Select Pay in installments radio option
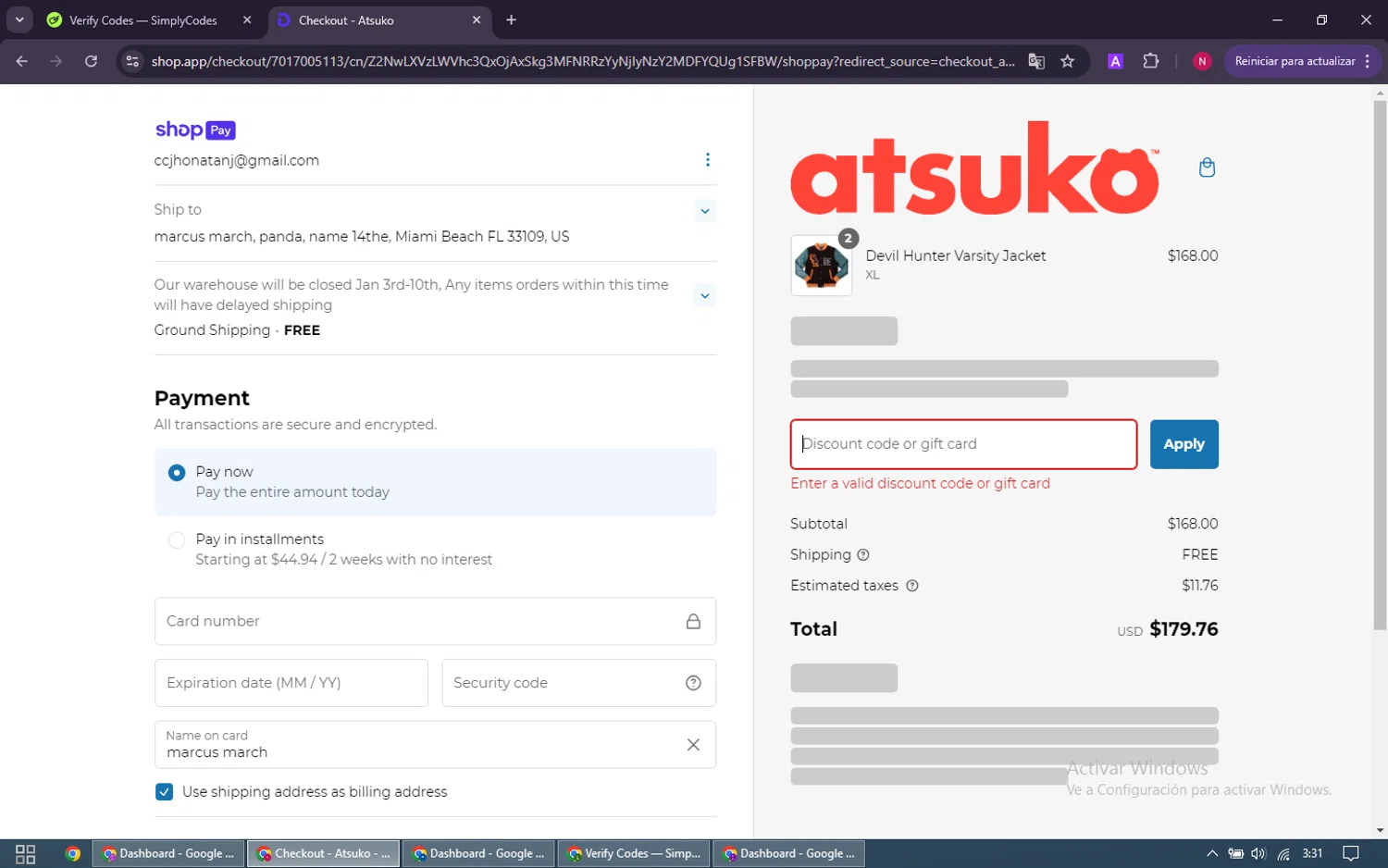Screen dimensions: 1388x868 (177, 540)
